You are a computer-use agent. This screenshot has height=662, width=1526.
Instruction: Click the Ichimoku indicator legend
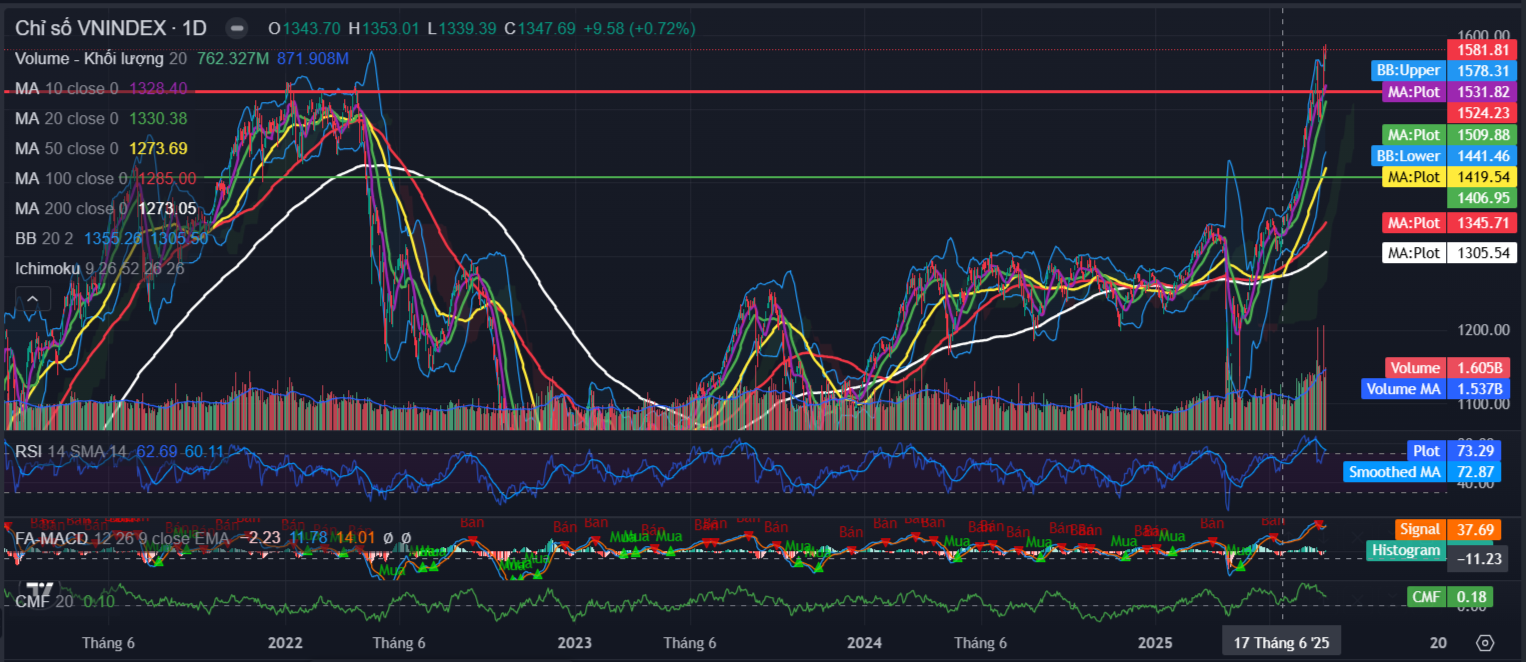[x=48, y=268]
